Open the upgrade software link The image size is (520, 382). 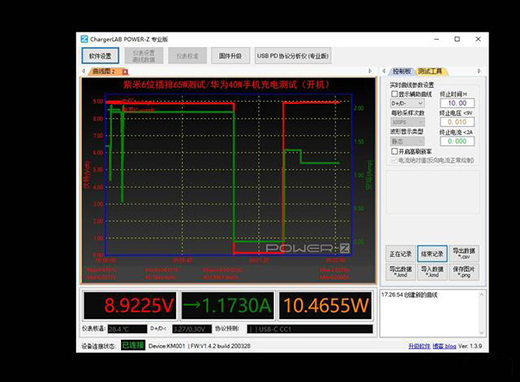[x=419, y=346]
